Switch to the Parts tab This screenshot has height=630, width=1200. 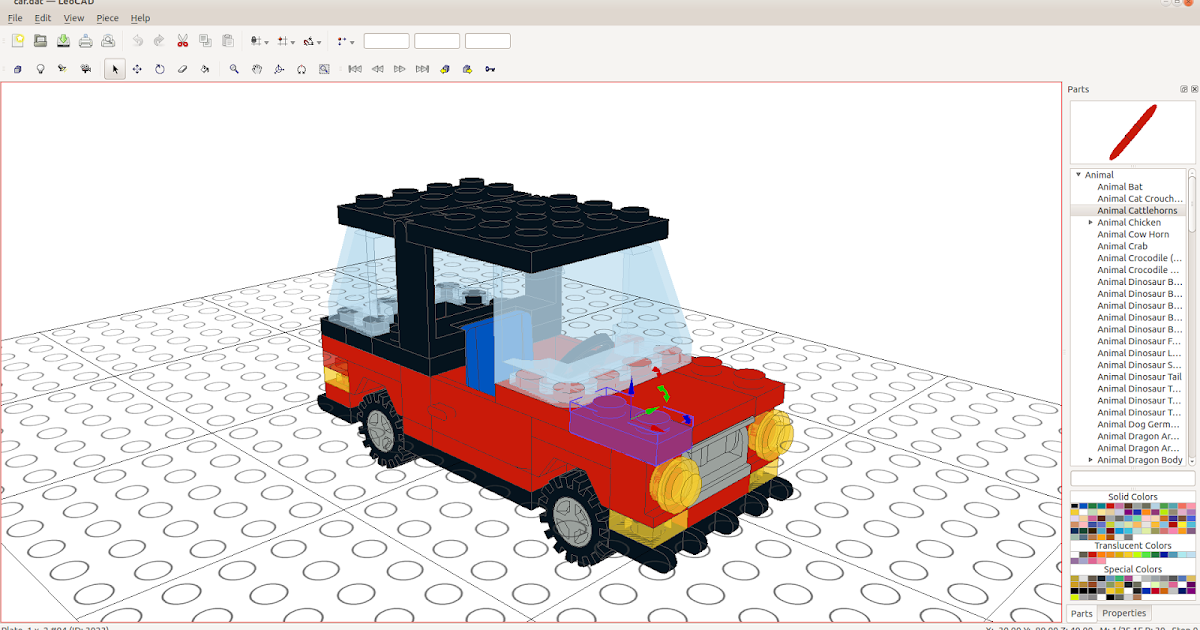tap(1082, 613)
